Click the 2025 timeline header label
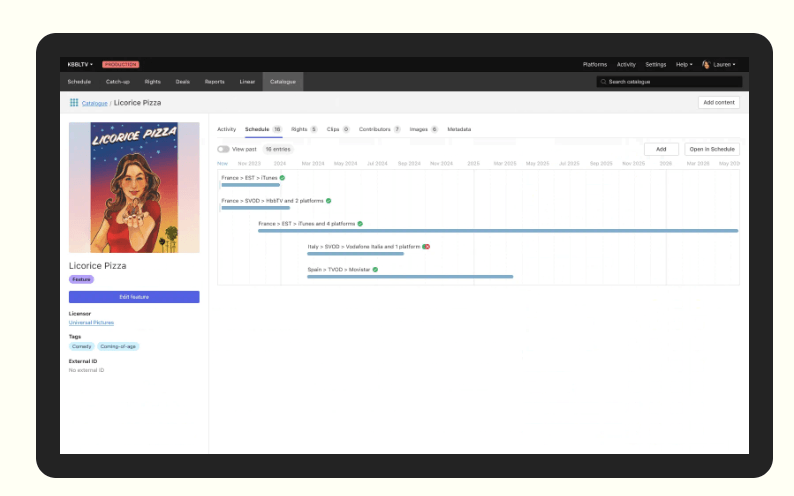This screenshot has height=496, width=794. (473, 163)
